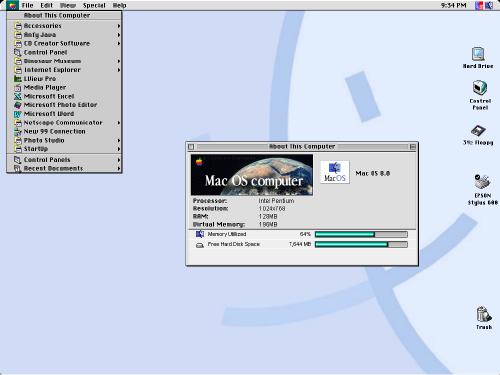The height and width of the screenshot is (375, 500).
Task: Click the New 99 Connection icon
Action: pyautogui.click(x=18, y=132)
